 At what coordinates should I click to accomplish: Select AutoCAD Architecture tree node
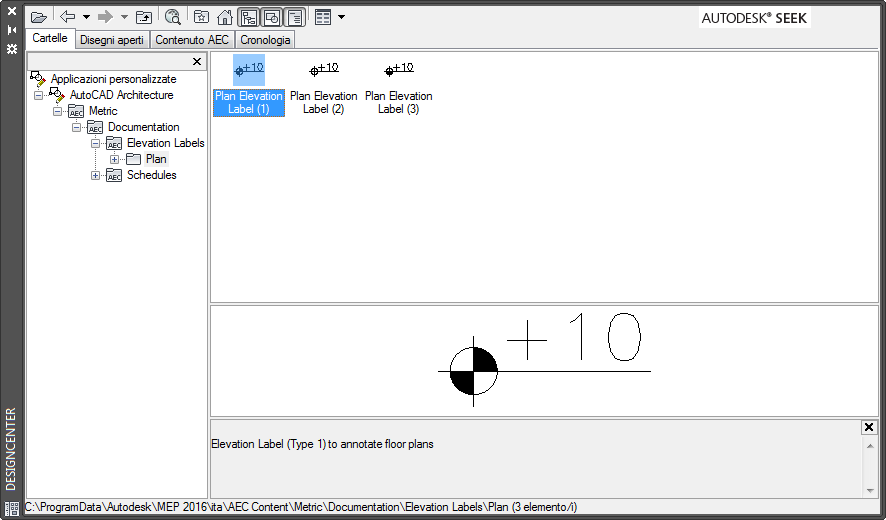(x=121, y=95)
